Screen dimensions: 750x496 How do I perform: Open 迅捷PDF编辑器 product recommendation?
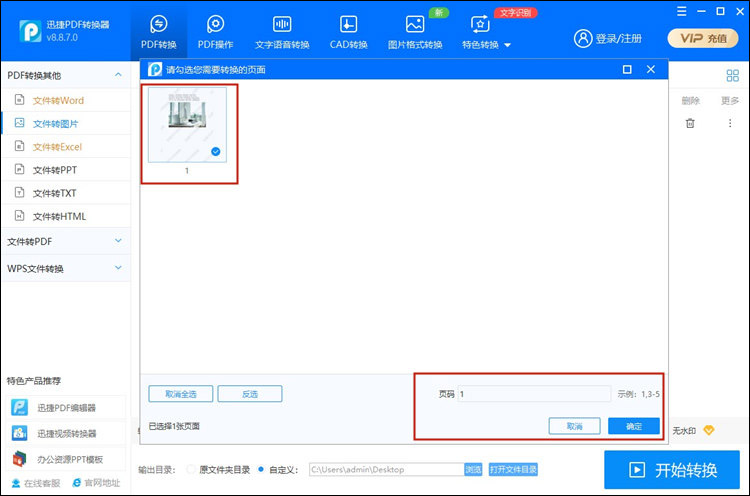(66, 408)
